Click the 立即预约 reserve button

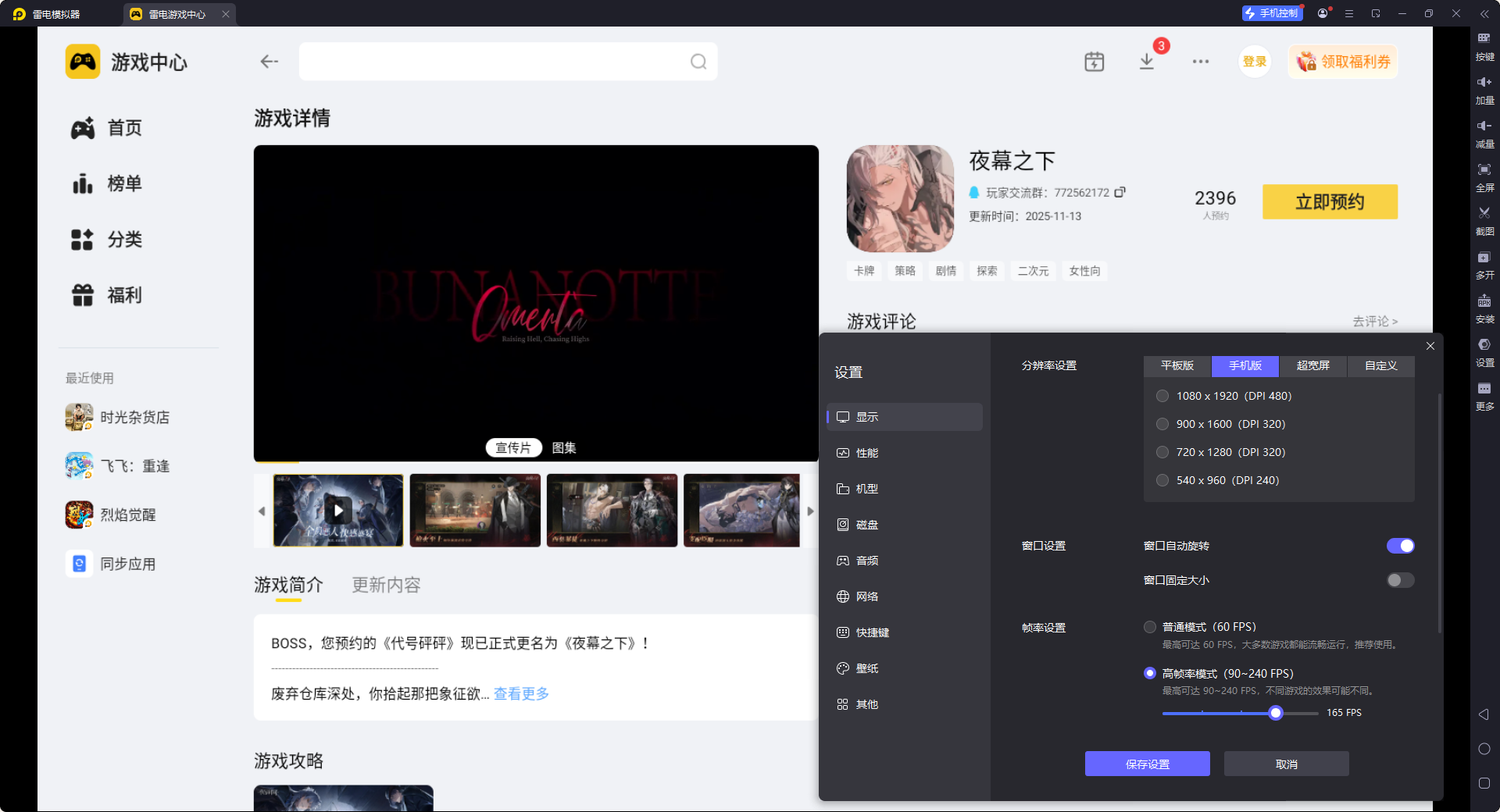pos(1329,201)
